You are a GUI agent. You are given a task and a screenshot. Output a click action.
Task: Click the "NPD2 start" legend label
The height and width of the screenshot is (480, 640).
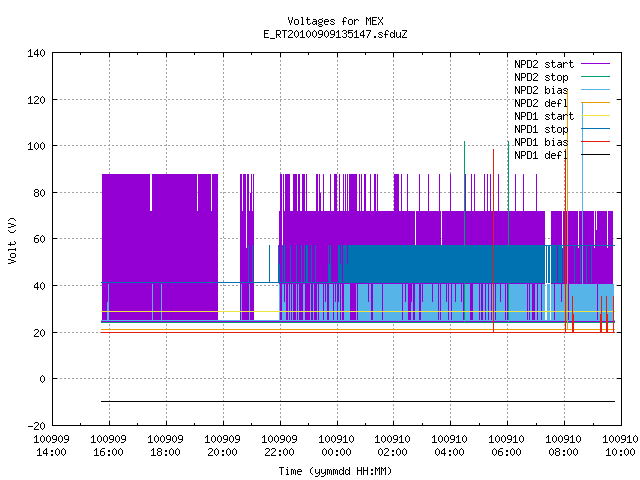544,64
